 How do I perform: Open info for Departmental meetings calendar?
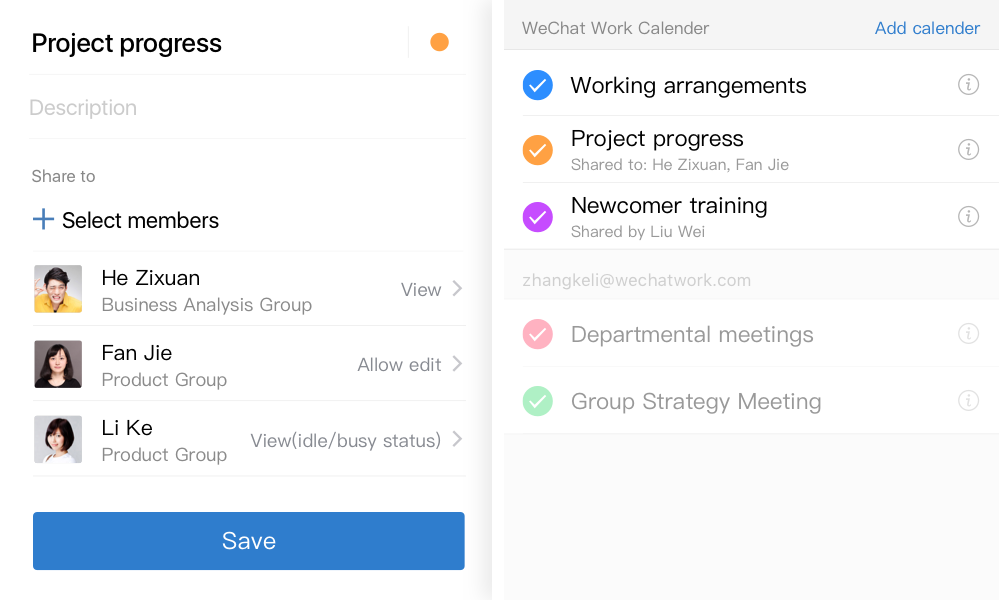click(x=968, y=334)
